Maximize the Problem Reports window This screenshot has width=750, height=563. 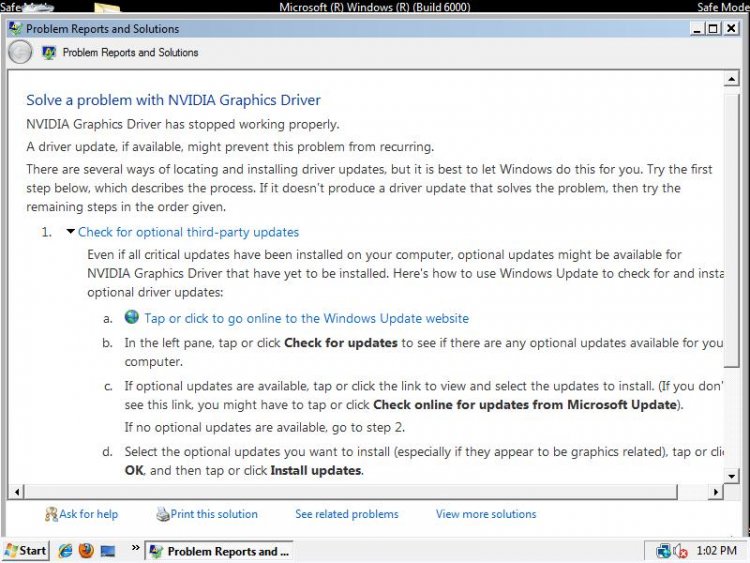tap(713, 29)
